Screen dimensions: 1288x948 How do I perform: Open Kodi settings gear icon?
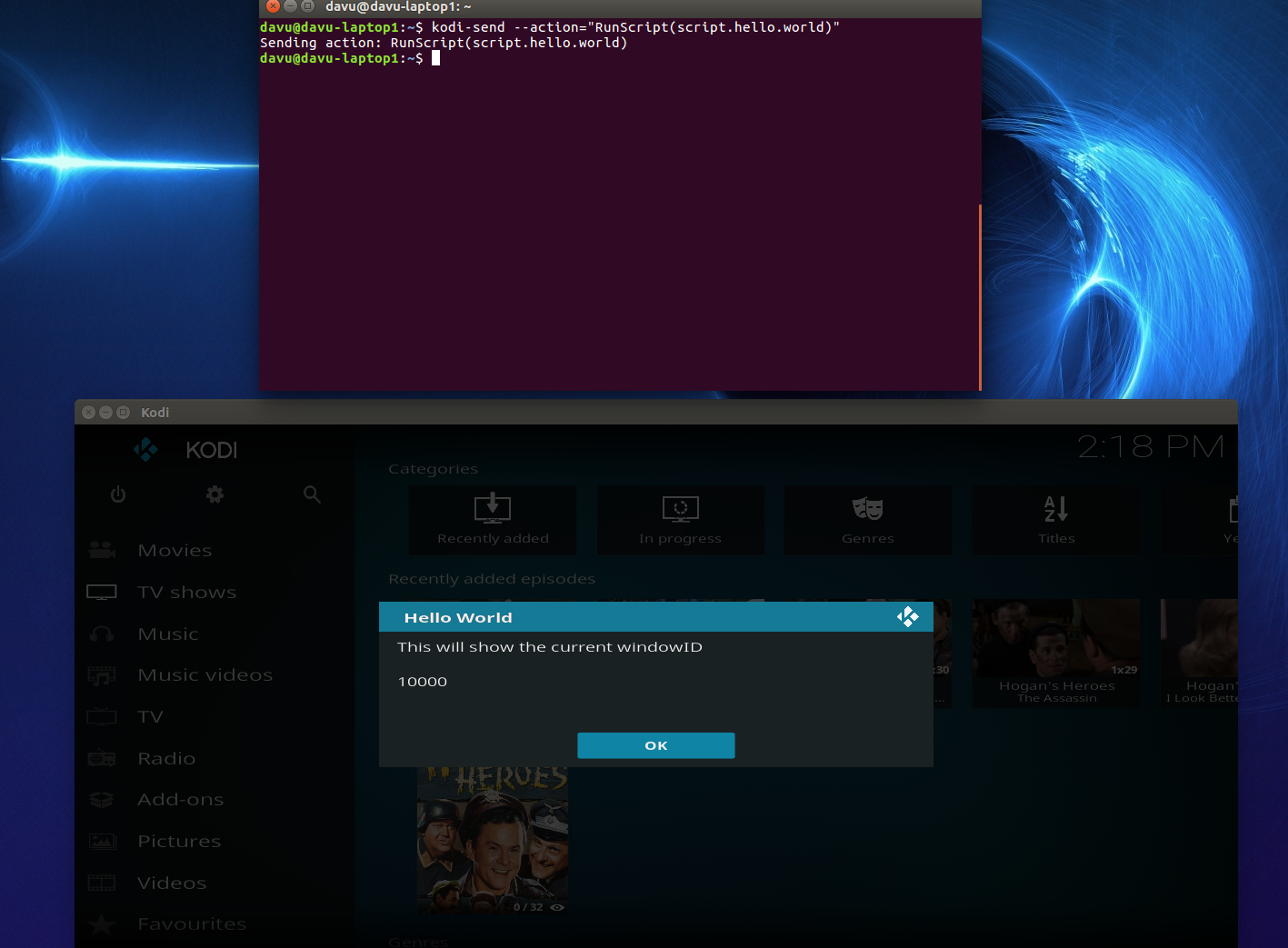click(215, 494)
